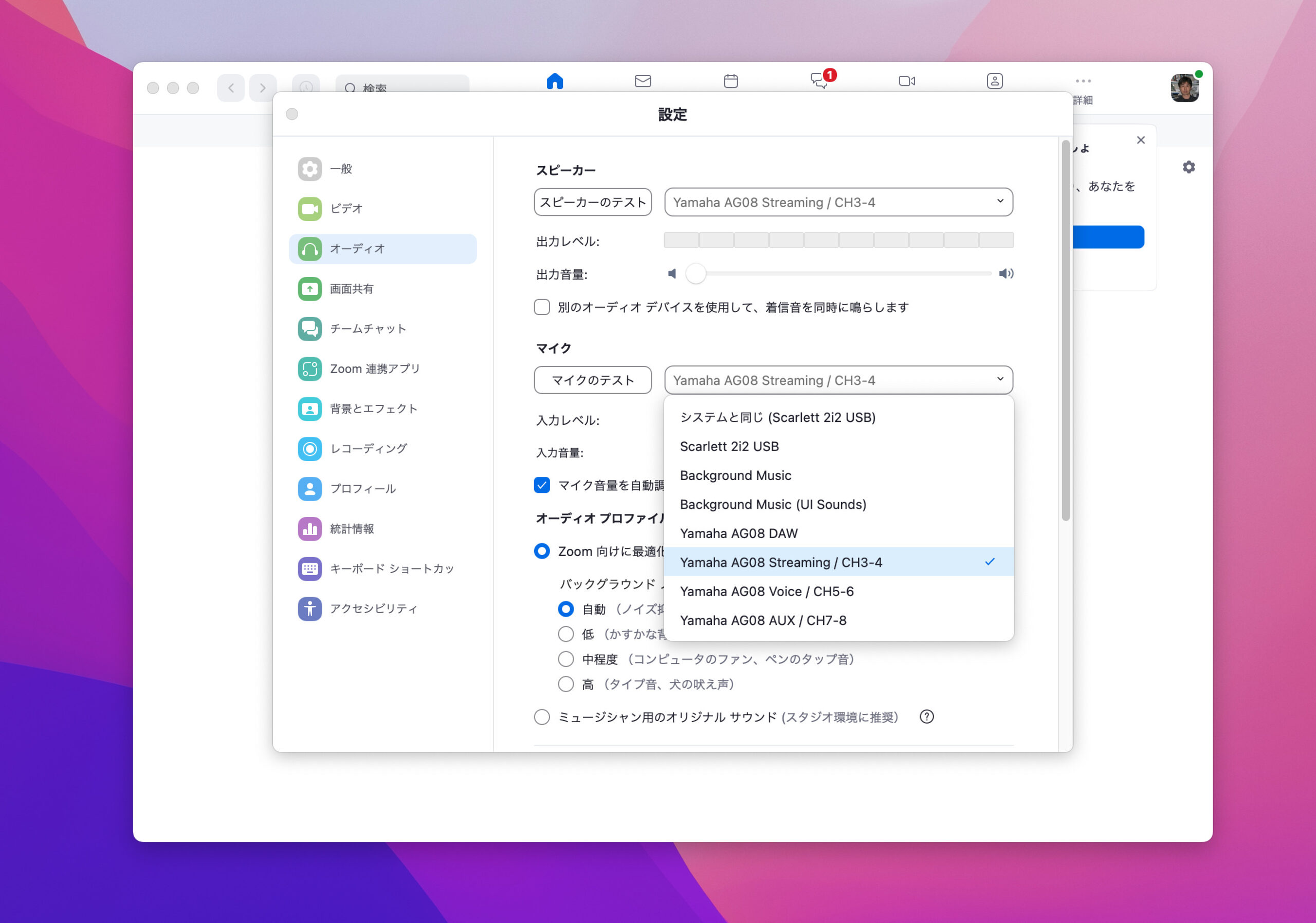
Task: Open the 詳細 more menu
Action: (1083, 89)
